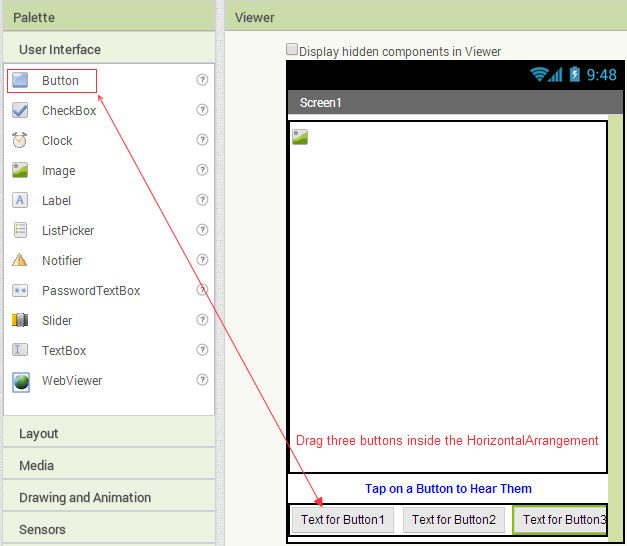Click the CheckBox component icon
This screenshot has height=546, width=627.
coord(20,111)
